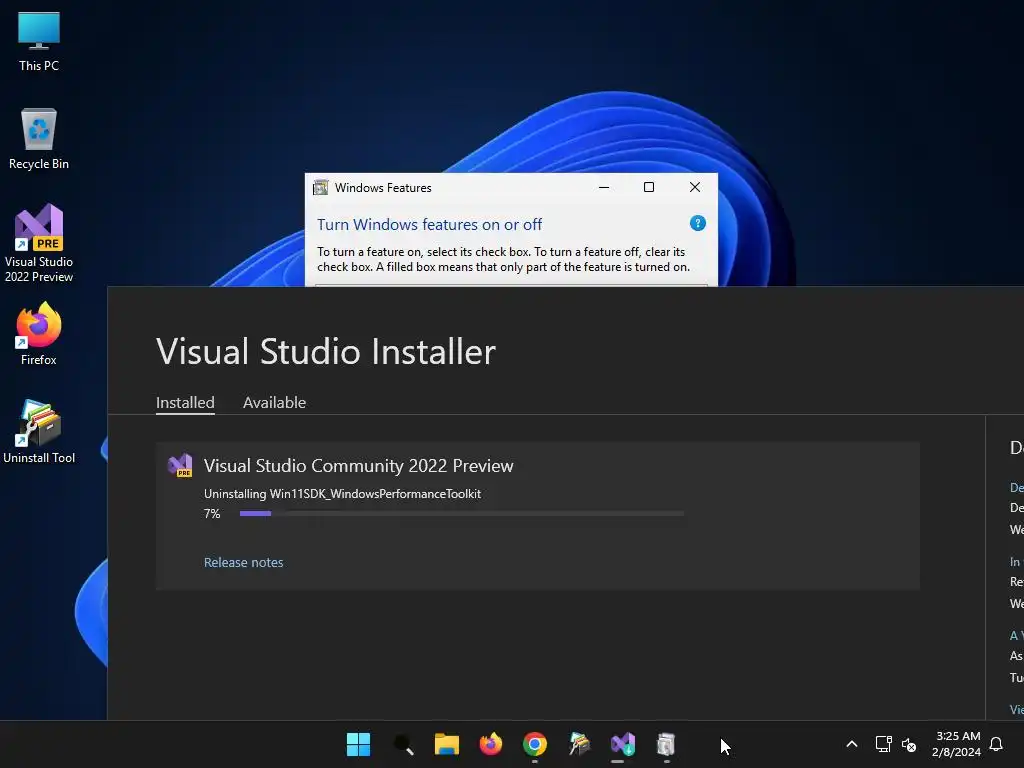Viewport: 1024px width, 768px height.
Task: Click the uninstall progress bar
Action: [462, 514]
